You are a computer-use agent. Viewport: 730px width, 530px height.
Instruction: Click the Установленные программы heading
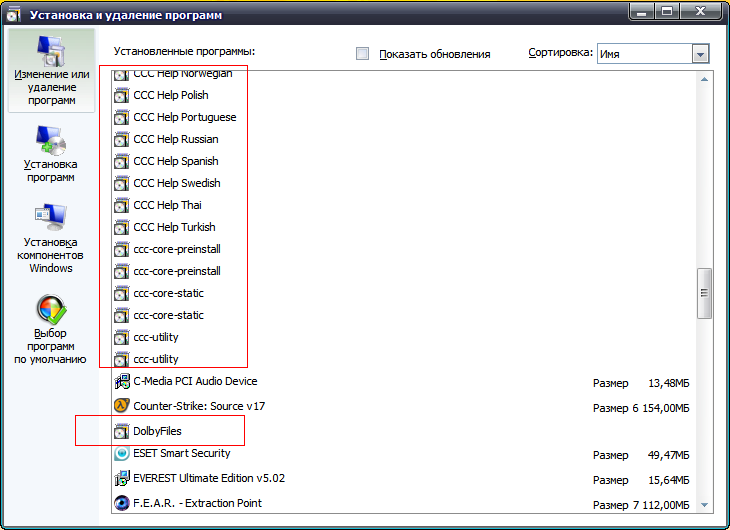184,51
